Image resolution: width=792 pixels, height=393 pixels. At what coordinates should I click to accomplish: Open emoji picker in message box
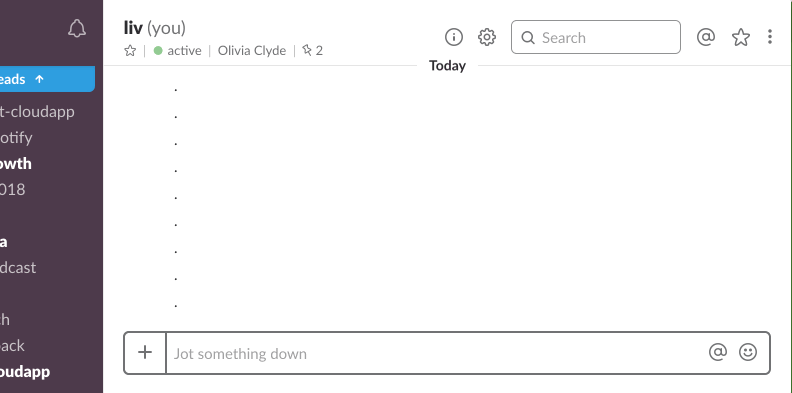[x=748, y=352]
